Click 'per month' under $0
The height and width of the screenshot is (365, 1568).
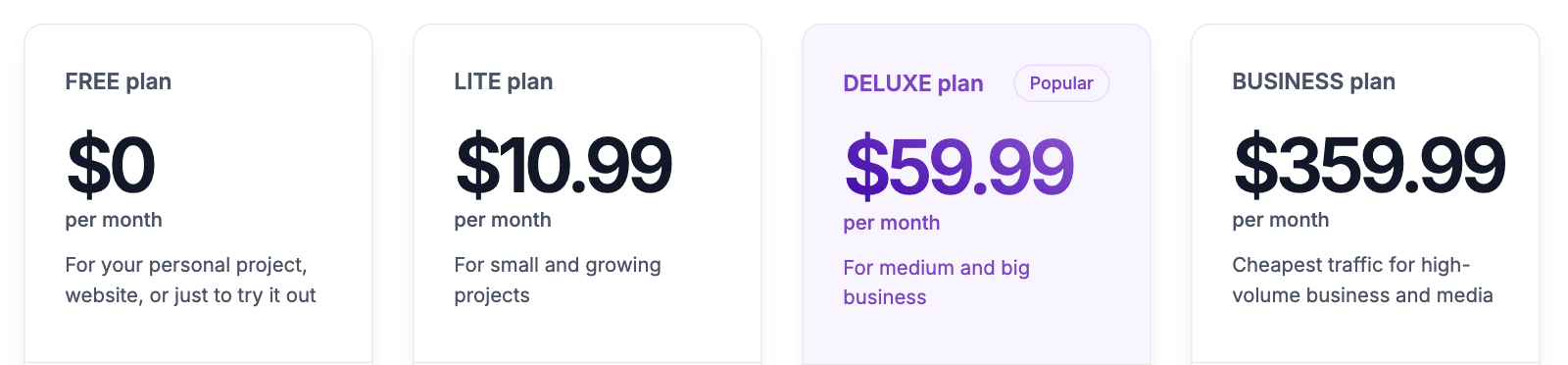(x=114, y=220)
